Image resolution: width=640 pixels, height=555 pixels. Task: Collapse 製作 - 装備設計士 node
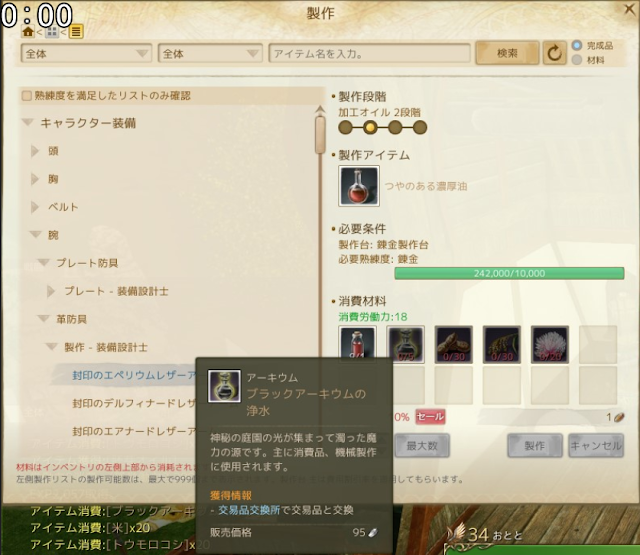click(x=51, y=346)
